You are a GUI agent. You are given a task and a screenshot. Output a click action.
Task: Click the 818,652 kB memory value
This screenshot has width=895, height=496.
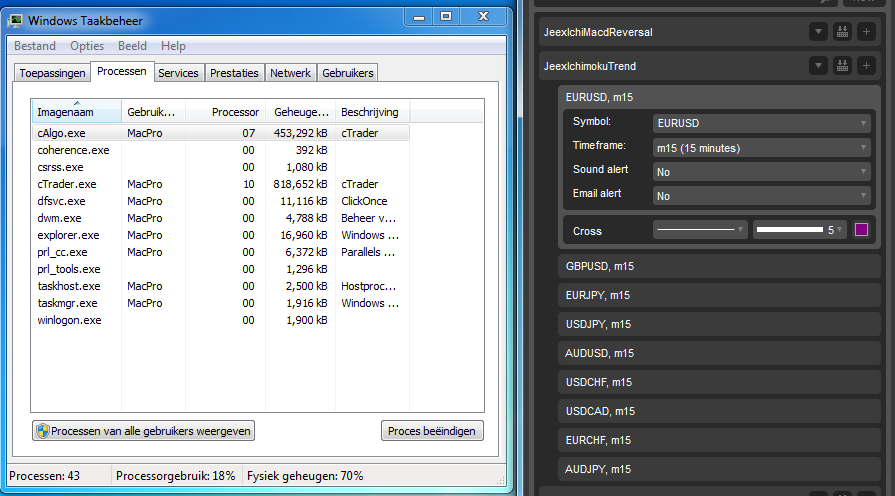(300, 184)
